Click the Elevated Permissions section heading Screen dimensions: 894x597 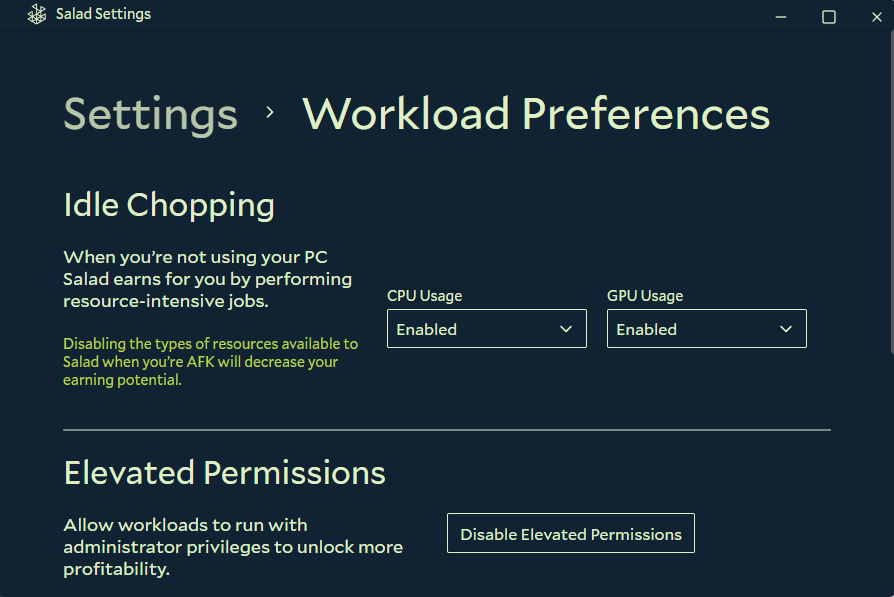click(x=224, y=472)
